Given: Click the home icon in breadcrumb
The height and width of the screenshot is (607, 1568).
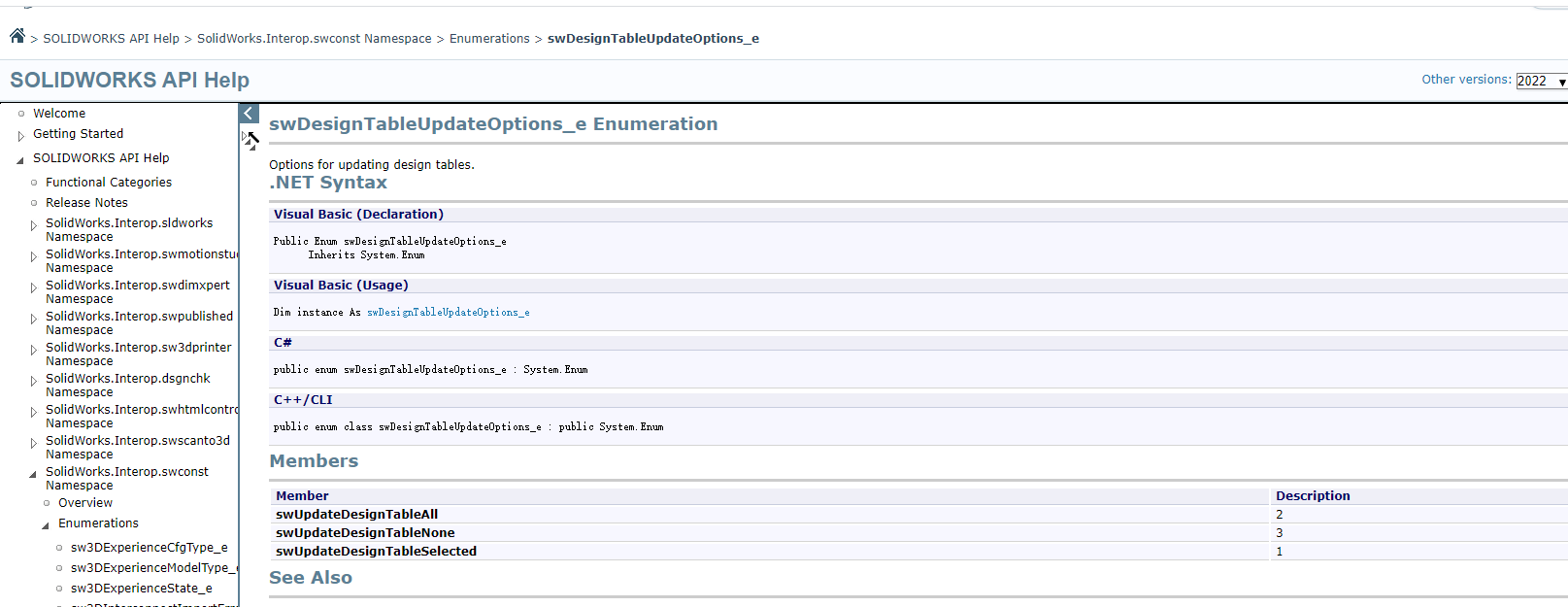Looking at the screenshot, I should tap(17, 36).
